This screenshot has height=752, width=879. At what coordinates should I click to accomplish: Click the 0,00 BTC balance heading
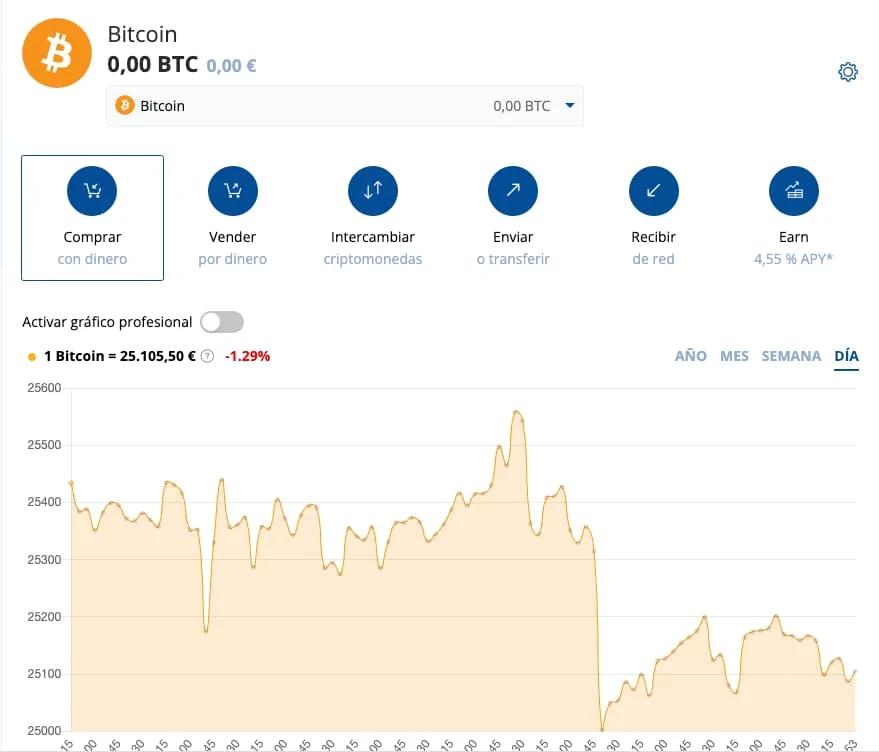pos(152,64)
